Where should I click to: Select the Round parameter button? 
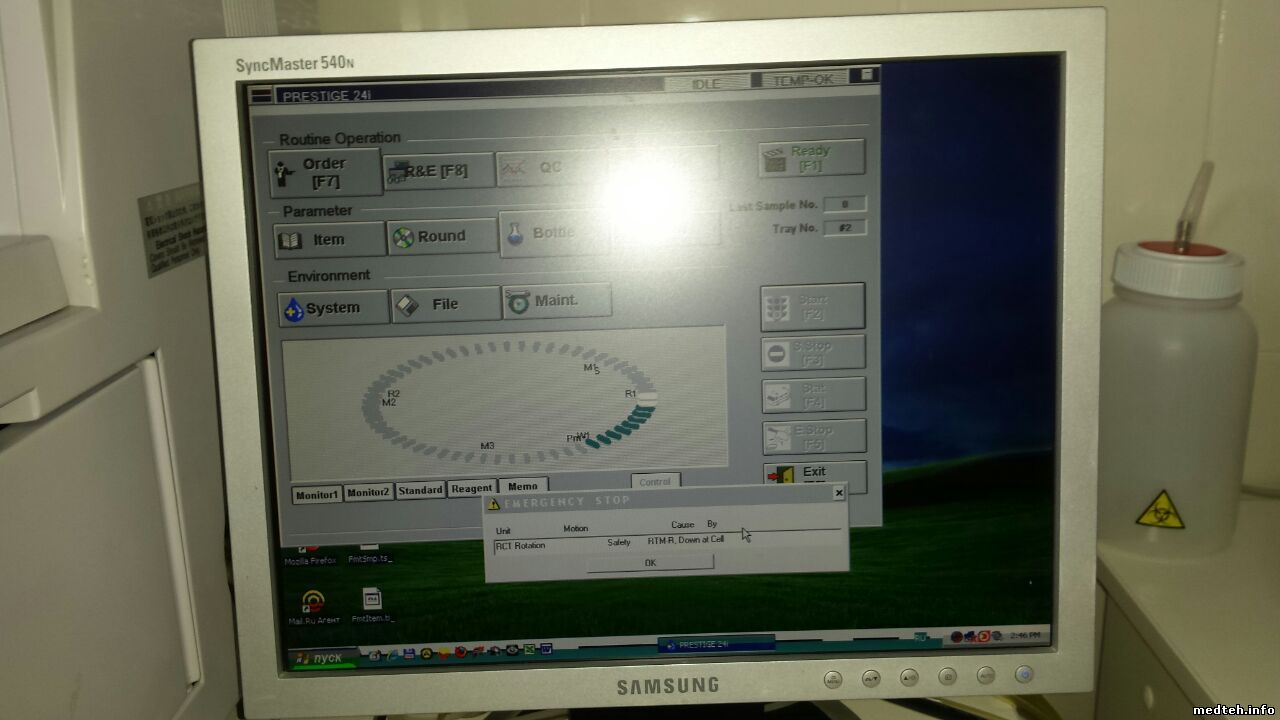(442, 237)
